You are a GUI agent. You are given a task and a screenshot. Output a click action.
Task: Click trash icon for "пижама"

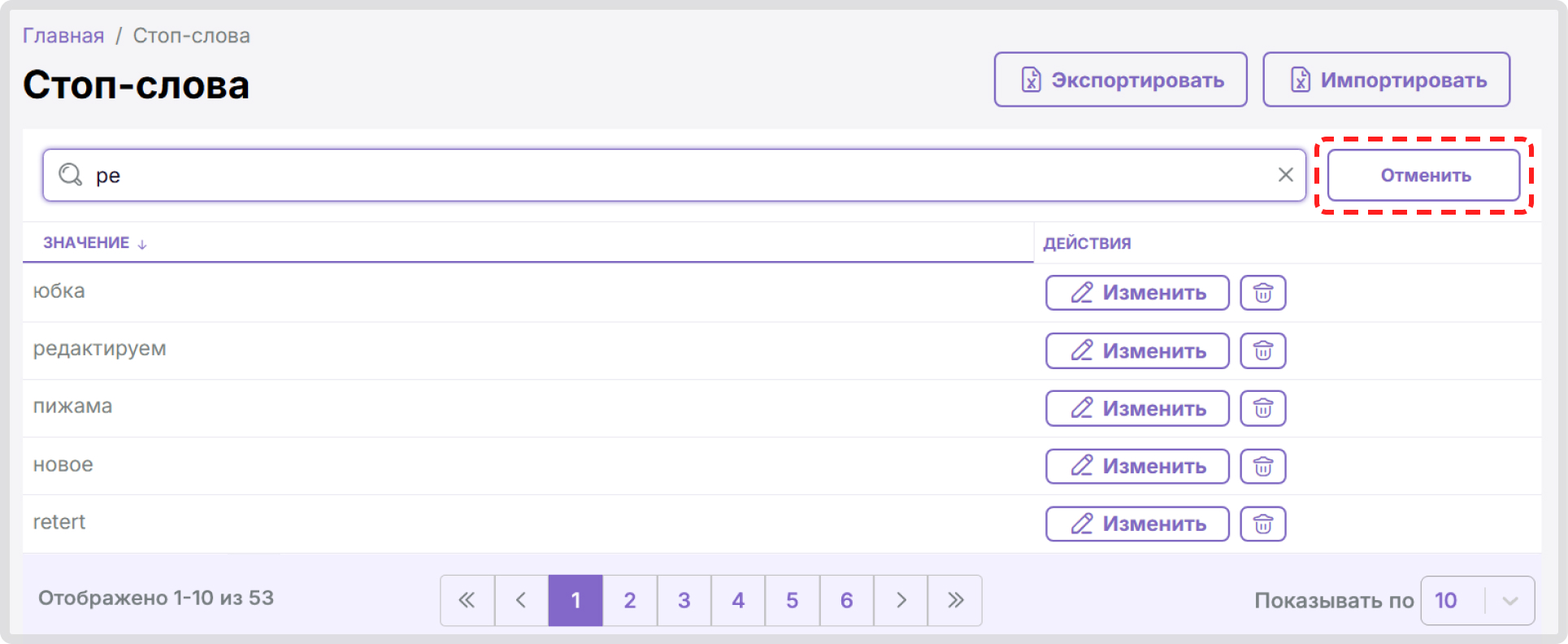point(1262,408)
